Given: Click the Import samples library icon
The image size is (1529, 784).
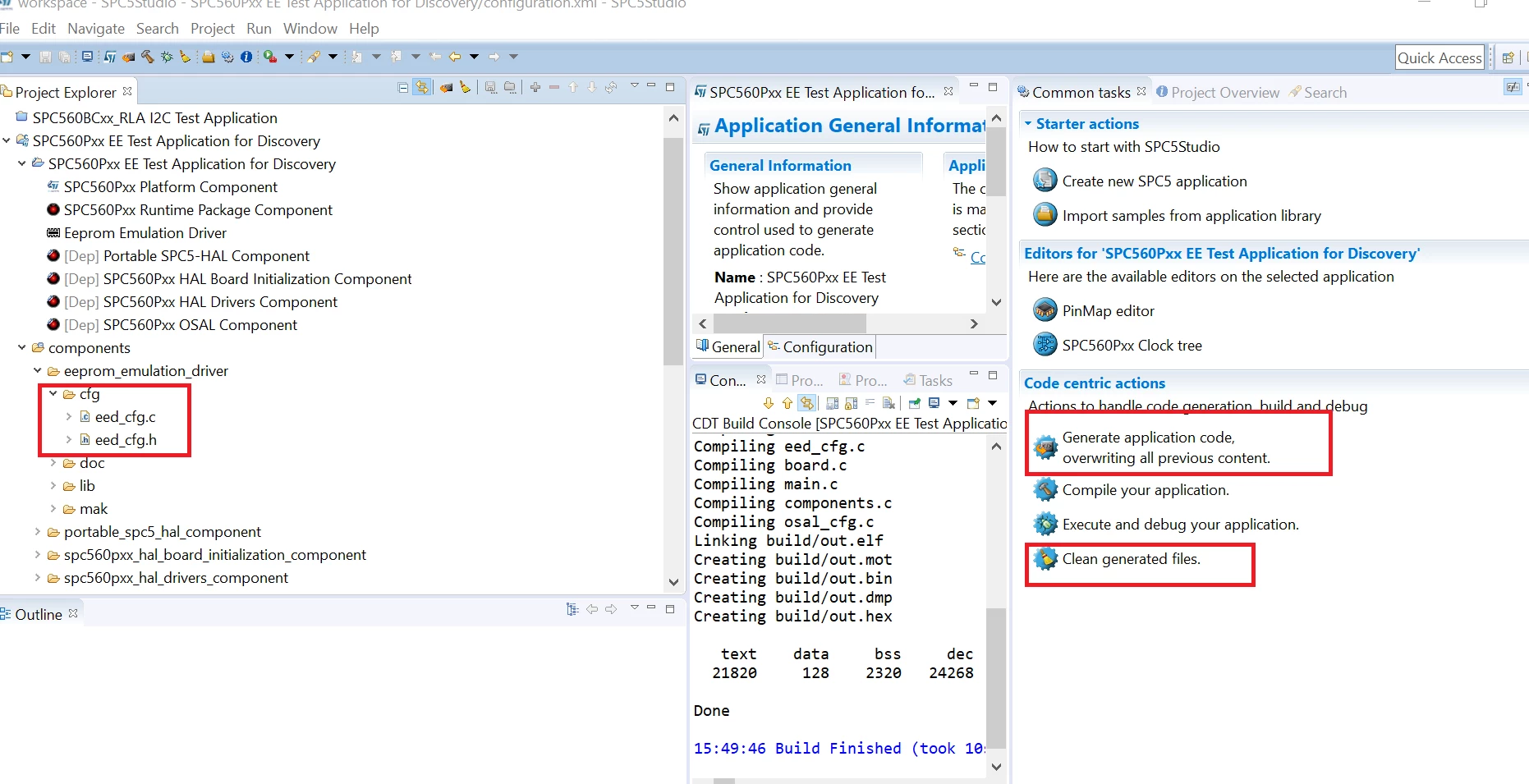Looking at the screenshot, I should click(x=1045, y=215).
